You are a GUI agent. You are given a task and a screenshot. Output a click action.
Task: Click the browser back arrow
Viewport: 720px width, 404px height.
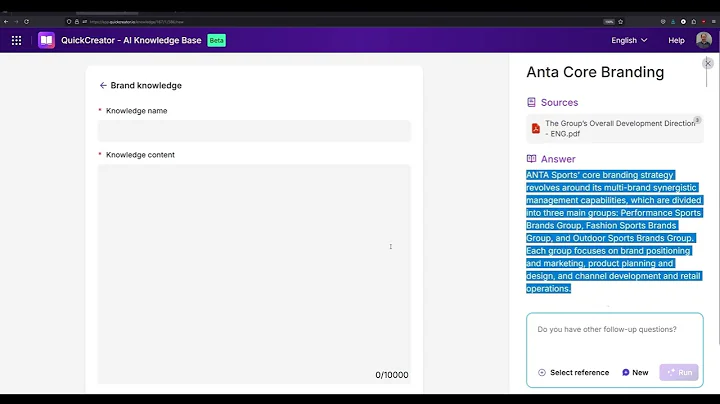click(6, 22)
